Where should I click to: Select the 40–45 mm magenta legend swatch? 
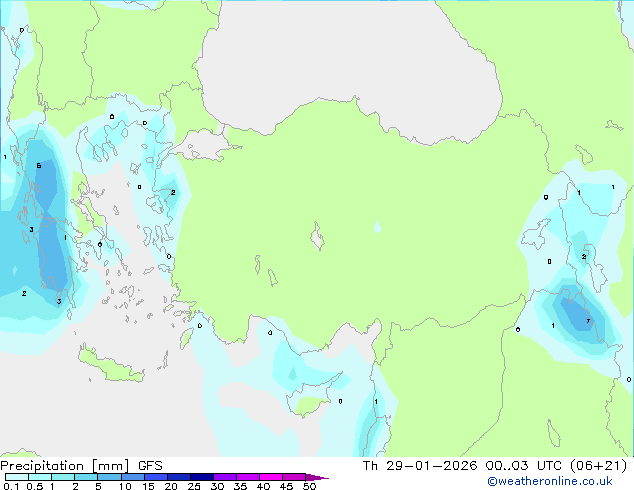point(271,477)
